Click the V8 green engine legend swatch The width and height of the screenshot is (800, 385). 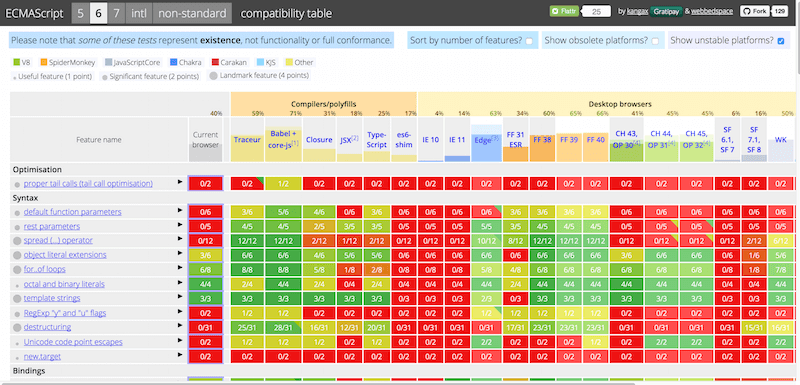click(x=16, y=62)
